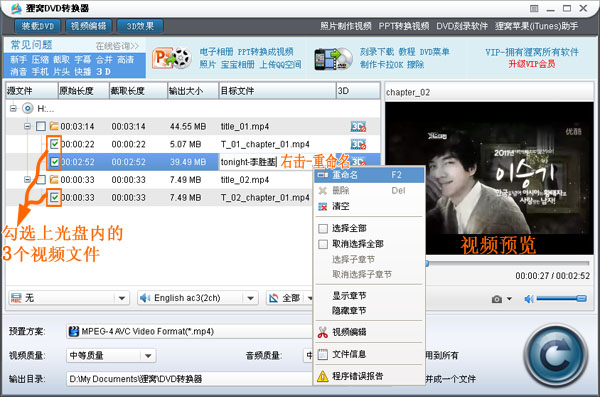Choose 选择全部 in the context menu
Image resolution: width=600 pixels, height=397 pixels.
coord(349,229)
